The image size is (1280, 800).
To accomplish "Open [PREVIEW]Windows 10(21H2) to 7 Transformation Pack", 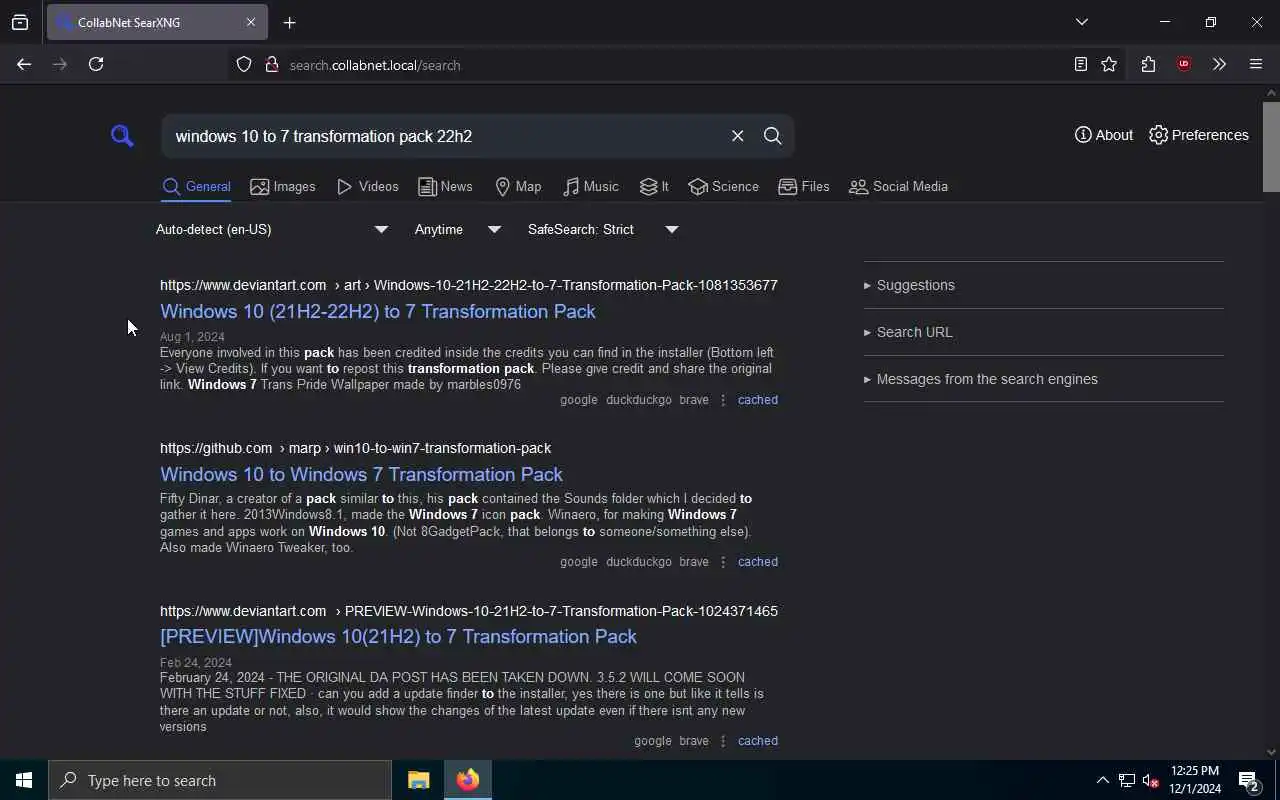I will (x=398, y=637).
